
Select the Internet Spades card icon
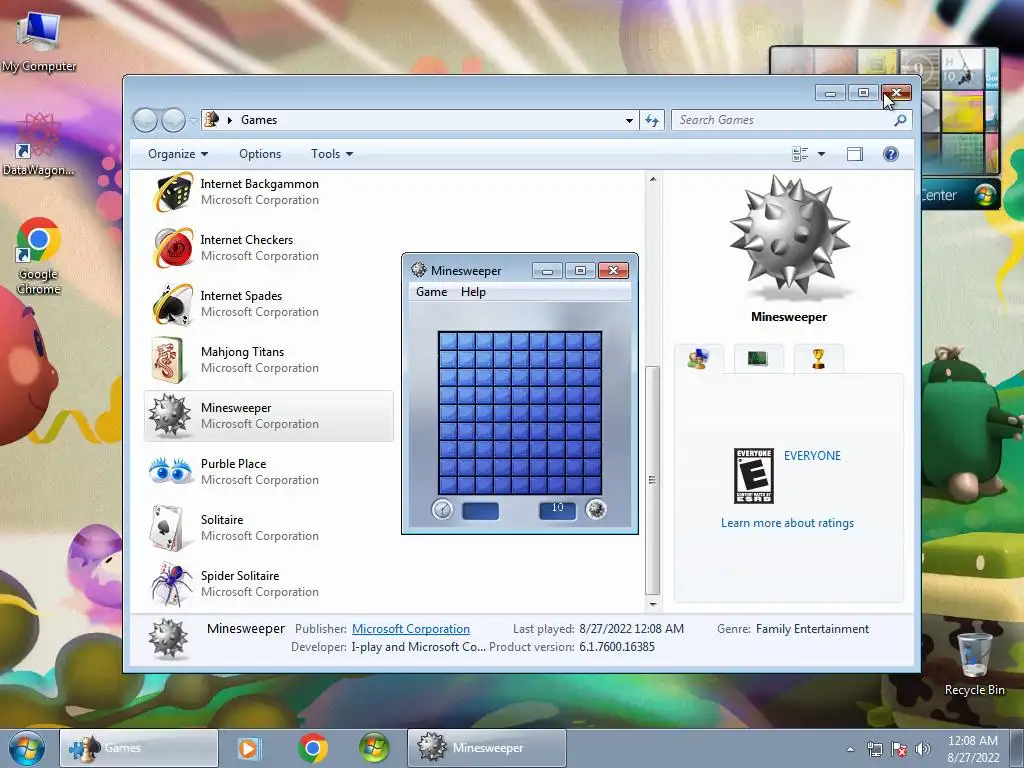click(x=172, y=304)
